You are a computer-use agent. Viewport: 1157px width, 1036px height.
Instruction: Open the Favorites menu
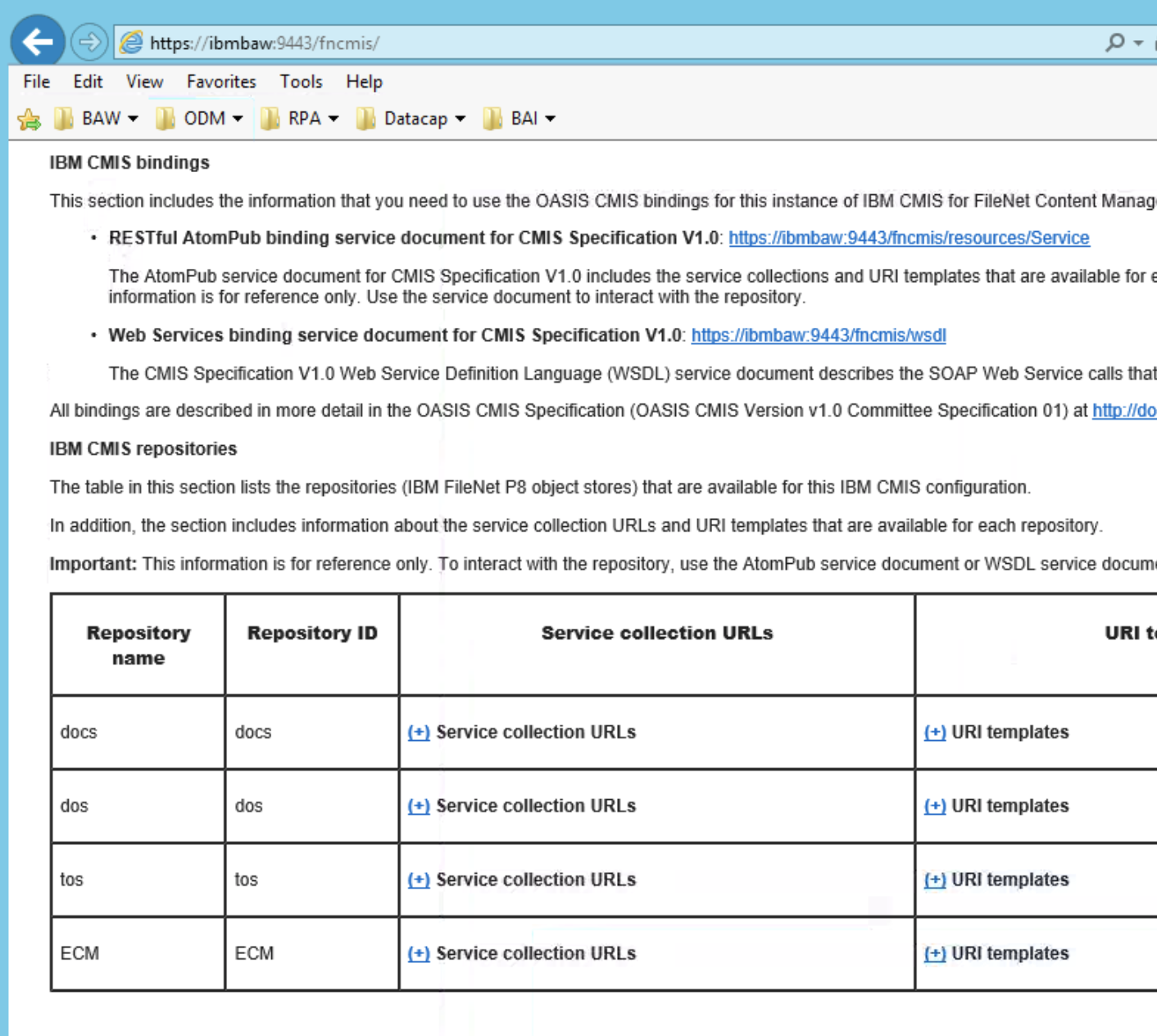(221, 82)
